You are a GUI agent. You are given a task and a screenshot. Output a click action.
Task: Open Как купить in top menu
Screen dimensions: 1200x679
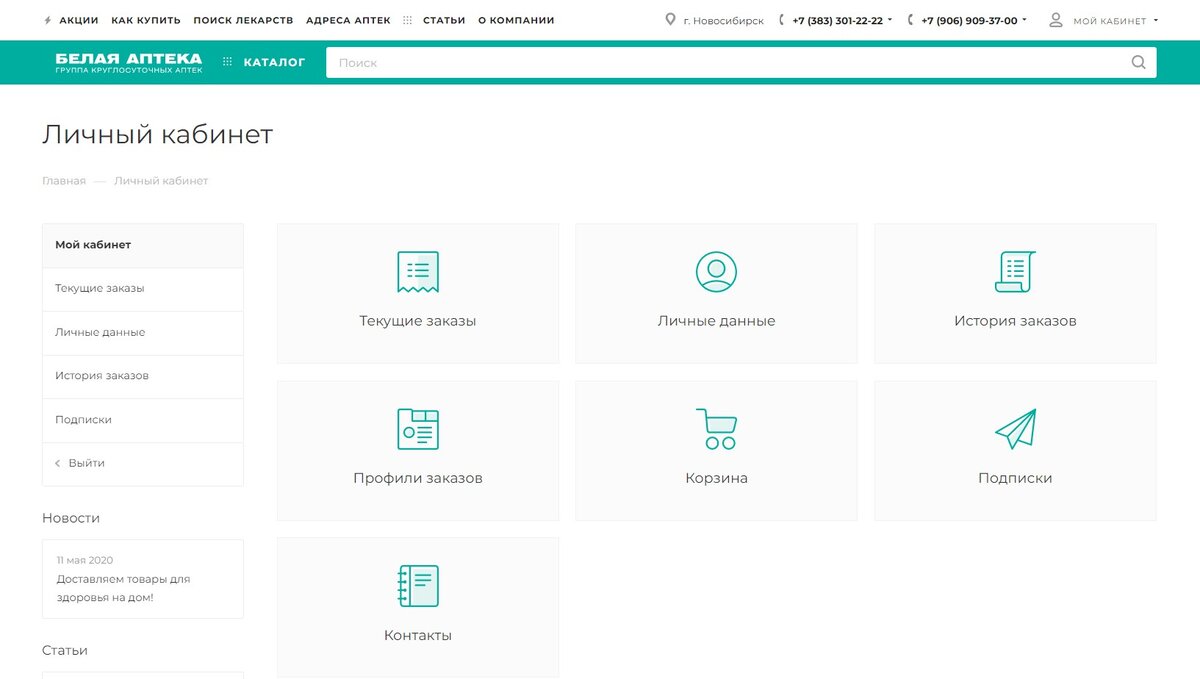point(146,20)
